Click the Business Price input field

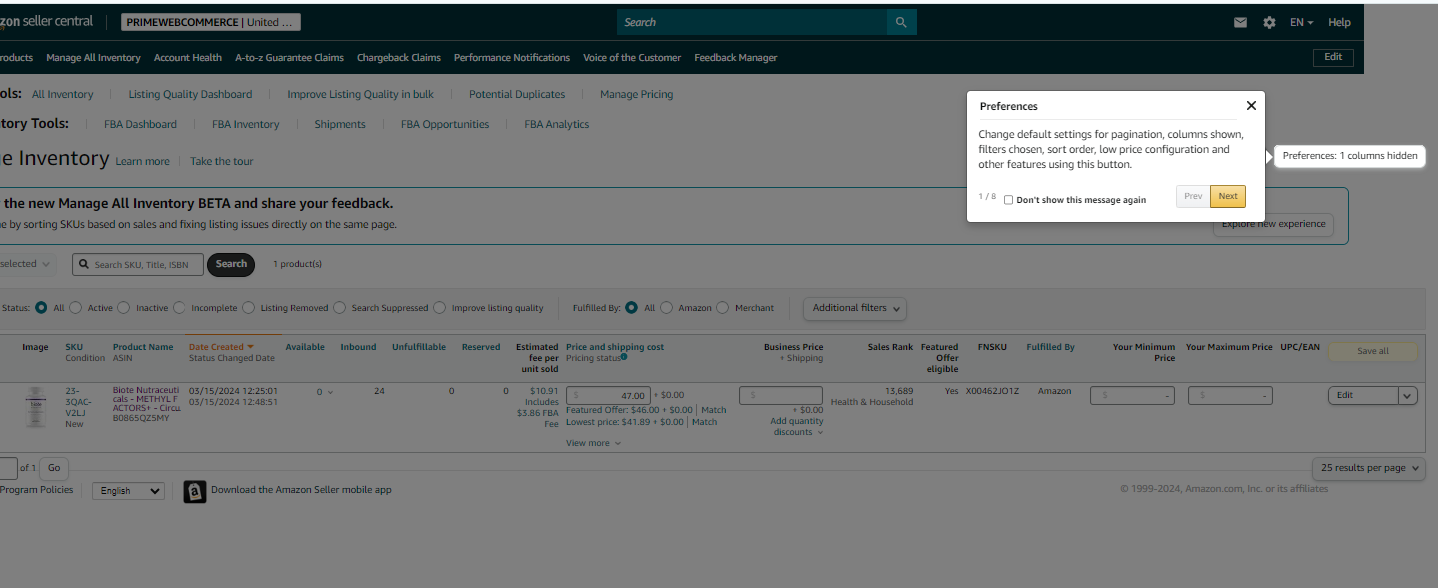(781, 395)
